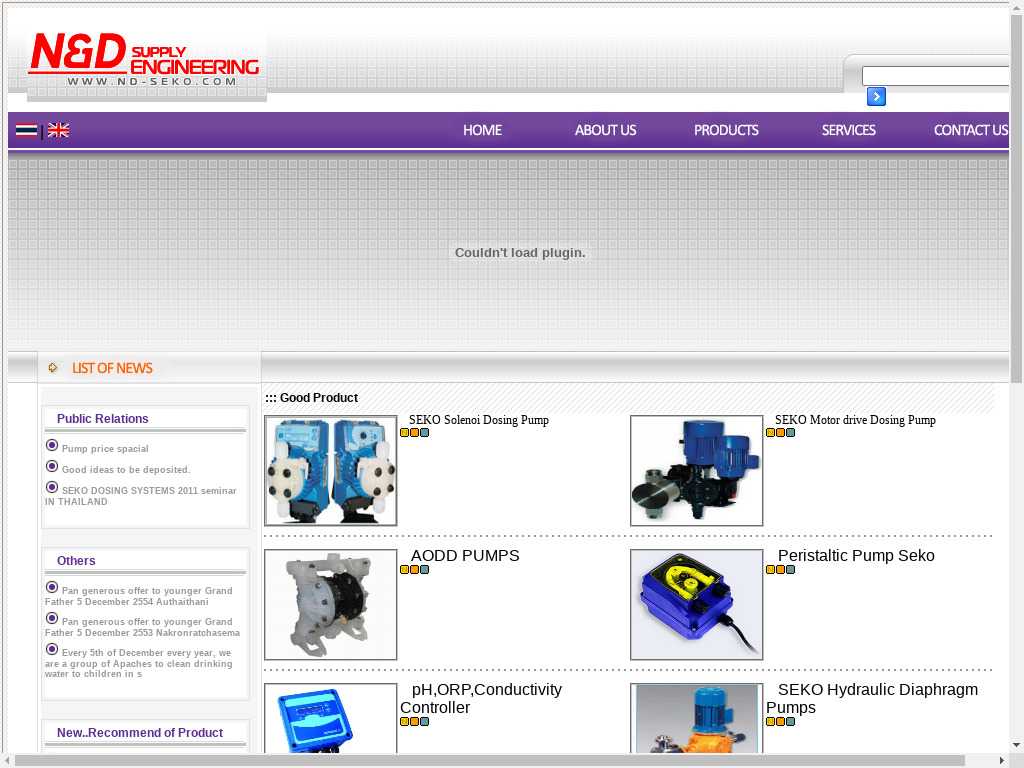Screen dimensions: 1024x768
Task: Click bullet icon beside the 2554 Authaithani news
Action: coord(52,587)
